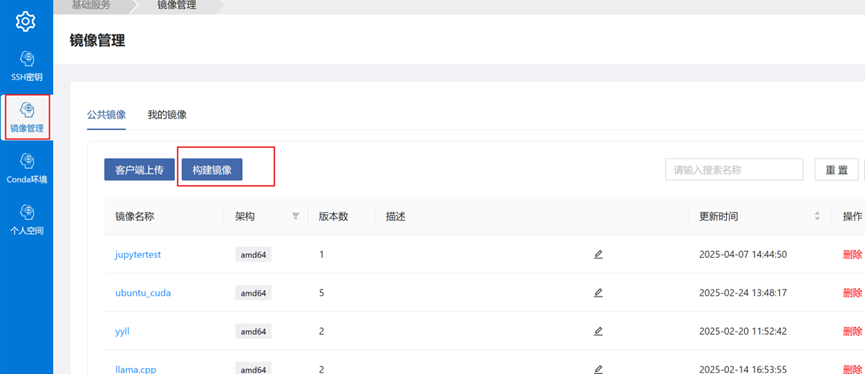Edit description pencil icon for ubuntu_cuda
Screen dimensions: 865x374
598,293
